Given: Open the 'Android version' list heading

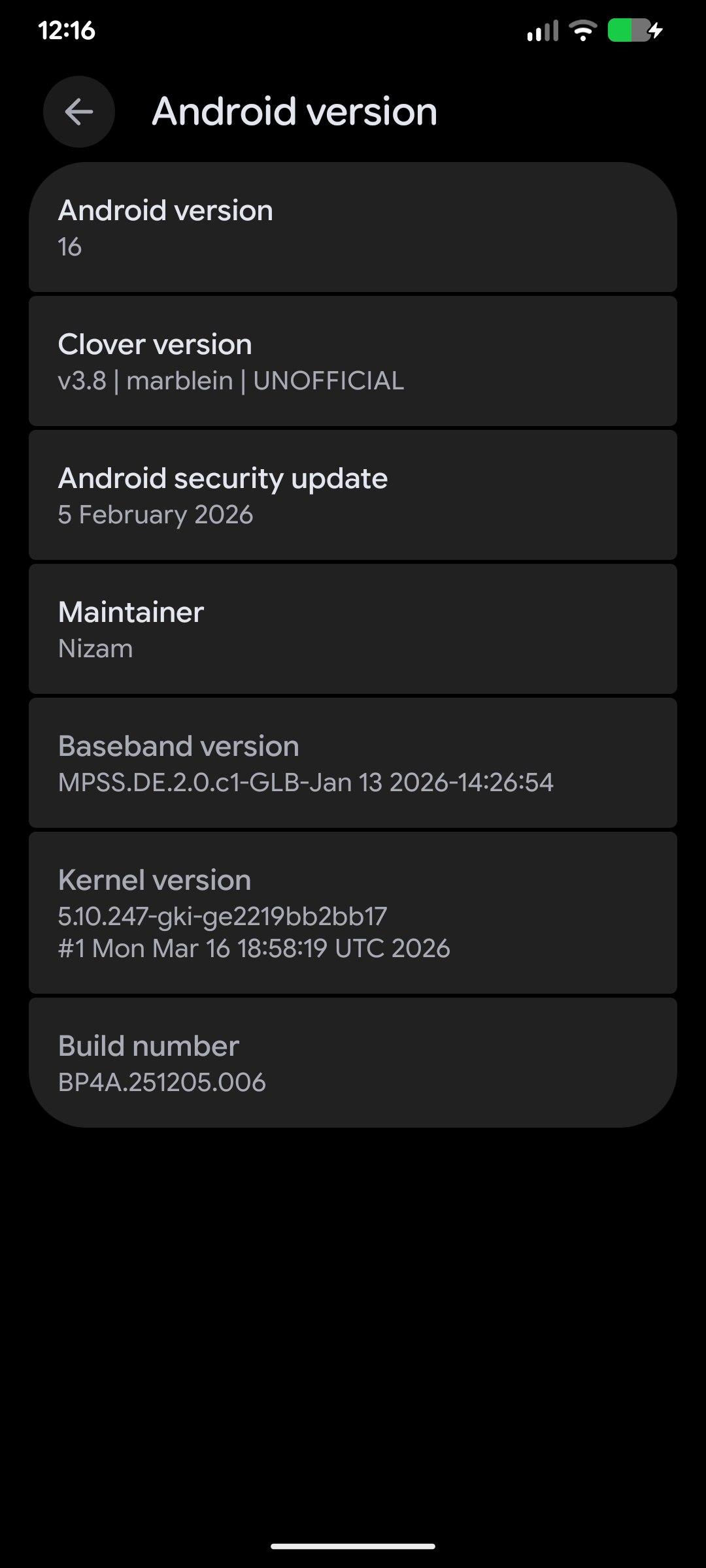Looking at the screenshot, I should click(x=165, y=210).
